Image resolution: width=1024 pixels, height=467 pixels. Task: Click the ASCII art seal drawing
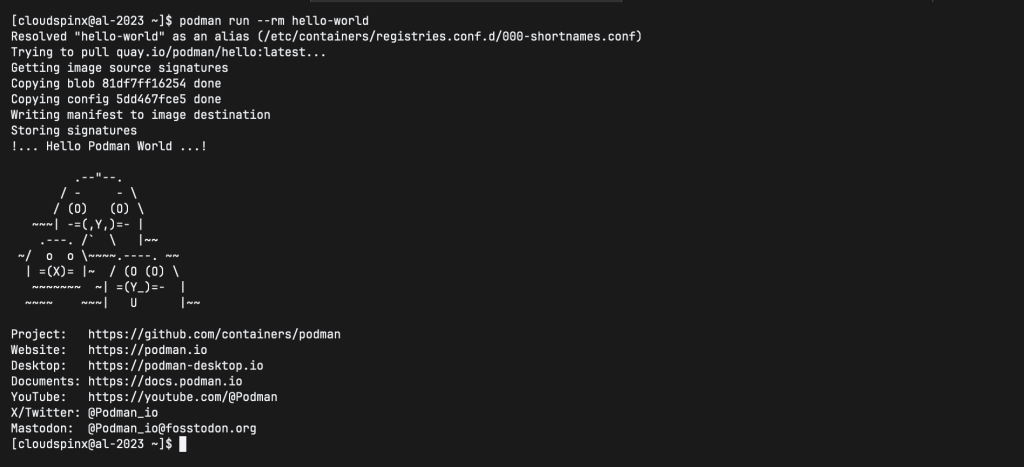click(106, 239)
